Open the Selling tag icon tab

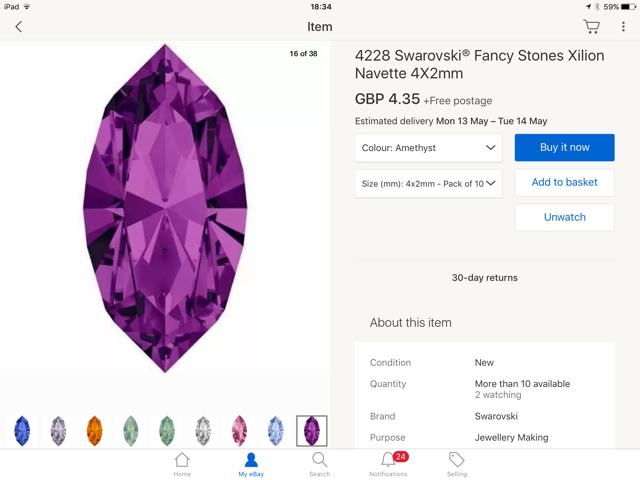456,464
